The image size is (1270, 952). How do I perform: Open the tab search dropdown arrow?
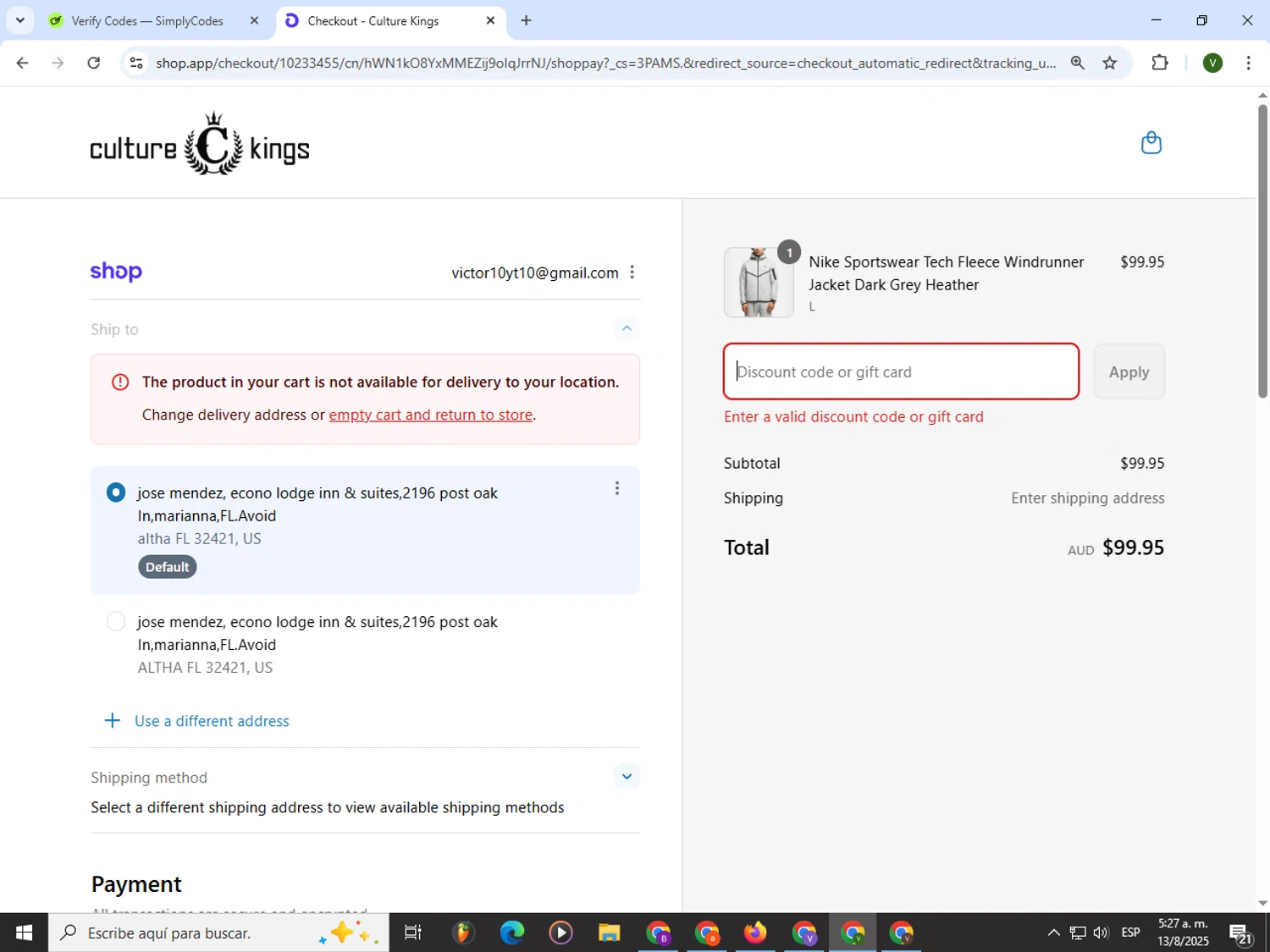pos(19,20)
